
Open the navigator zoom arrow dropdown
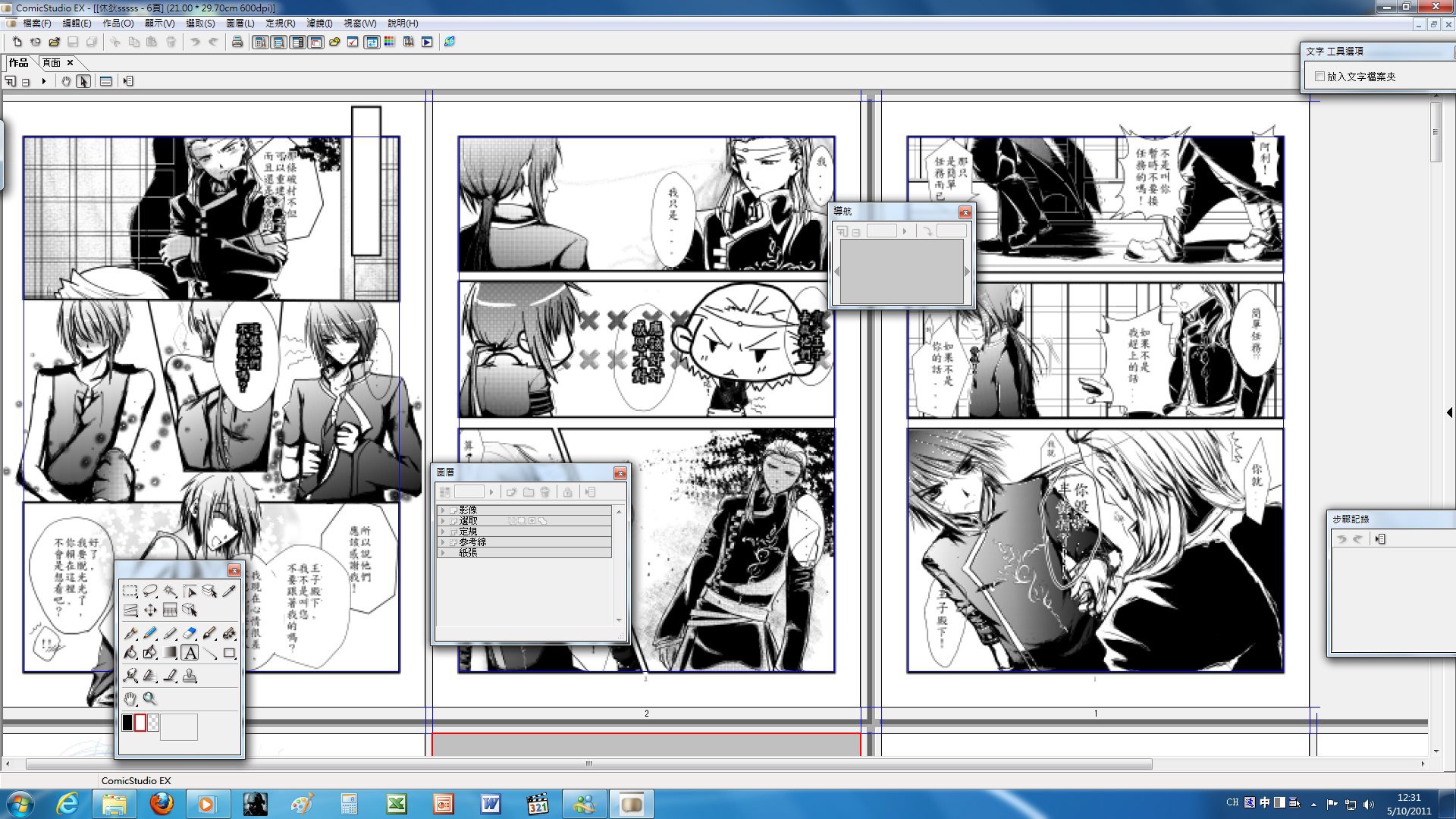tap(905, 231)
